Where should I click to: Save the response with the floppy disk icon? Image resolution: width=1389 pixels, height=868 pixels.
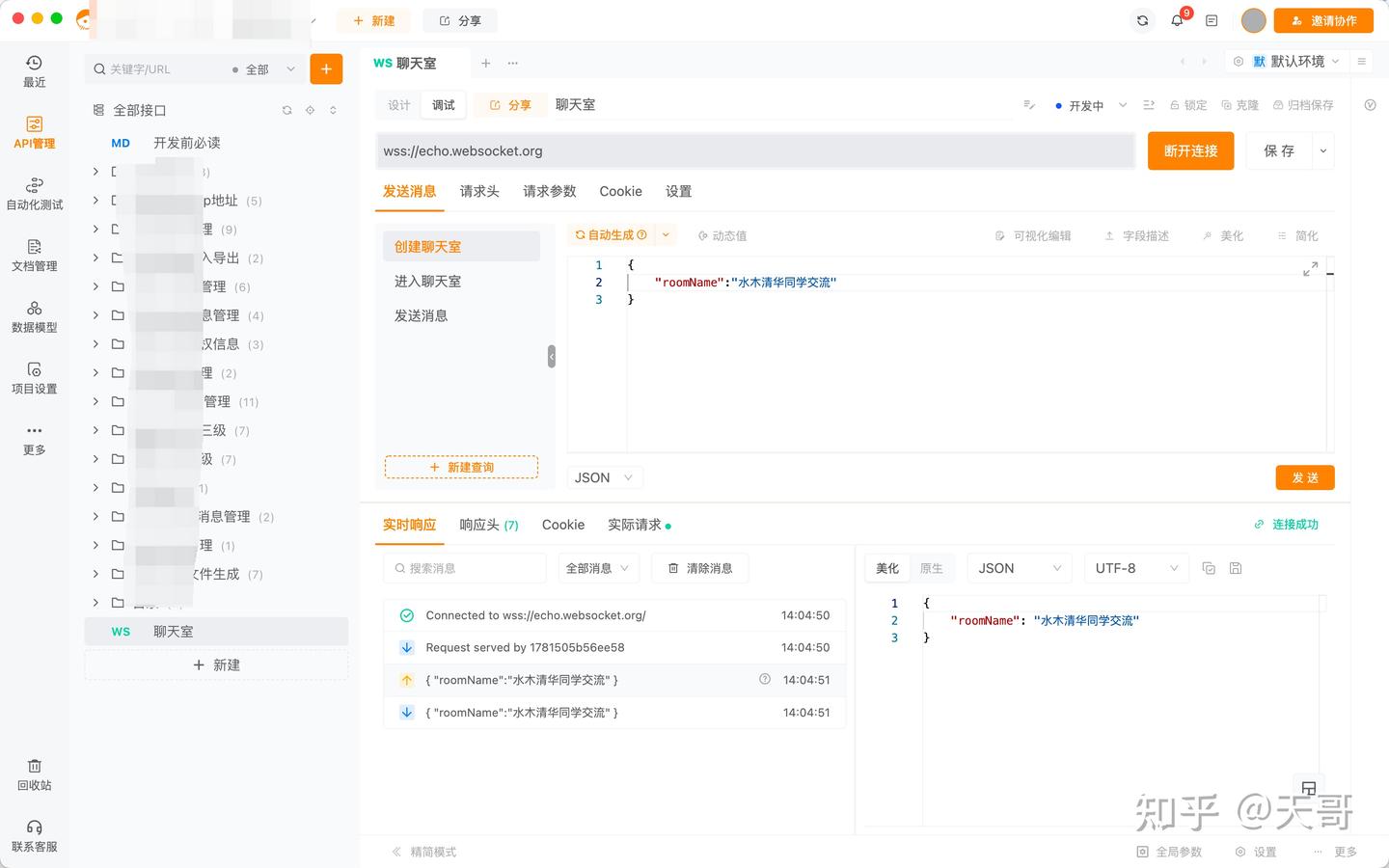(1236, 568)
